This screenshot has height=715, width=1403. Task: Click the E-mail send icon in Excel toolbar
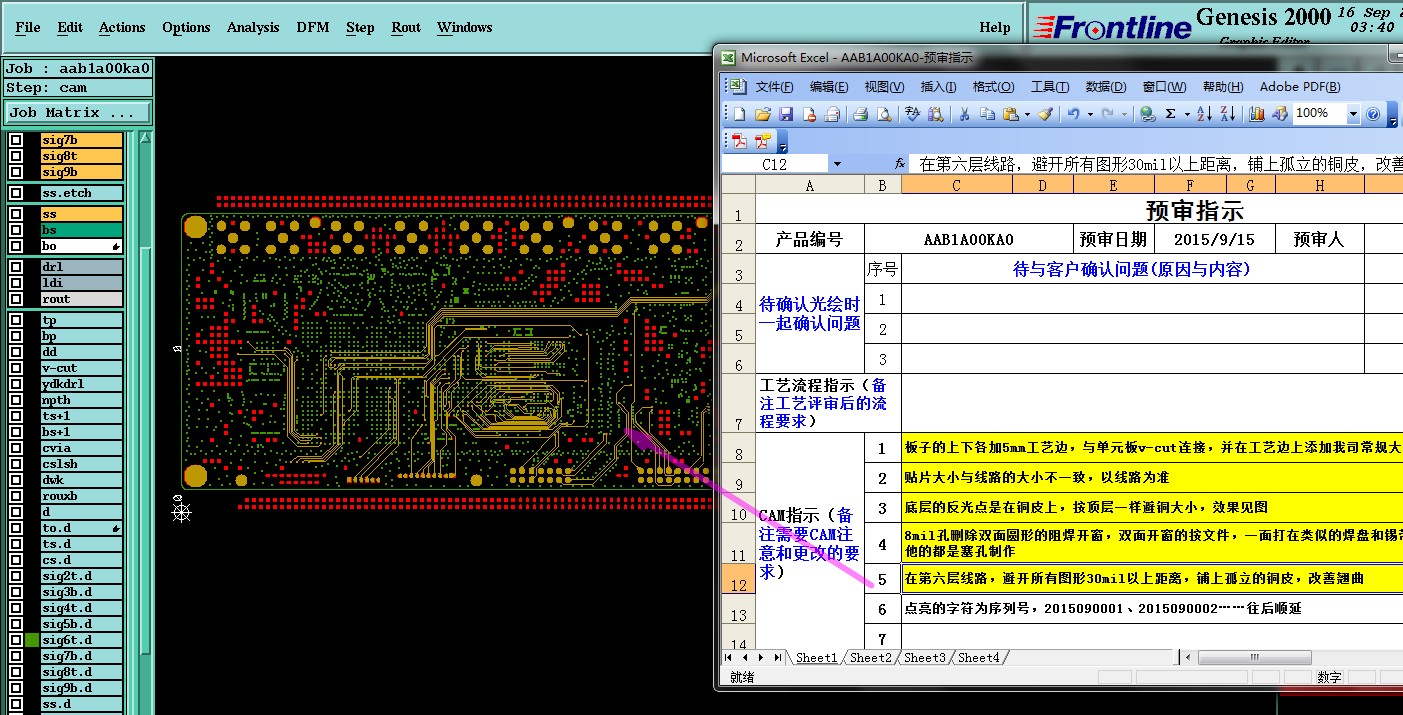pyautogui.click(x=832, y=114)
